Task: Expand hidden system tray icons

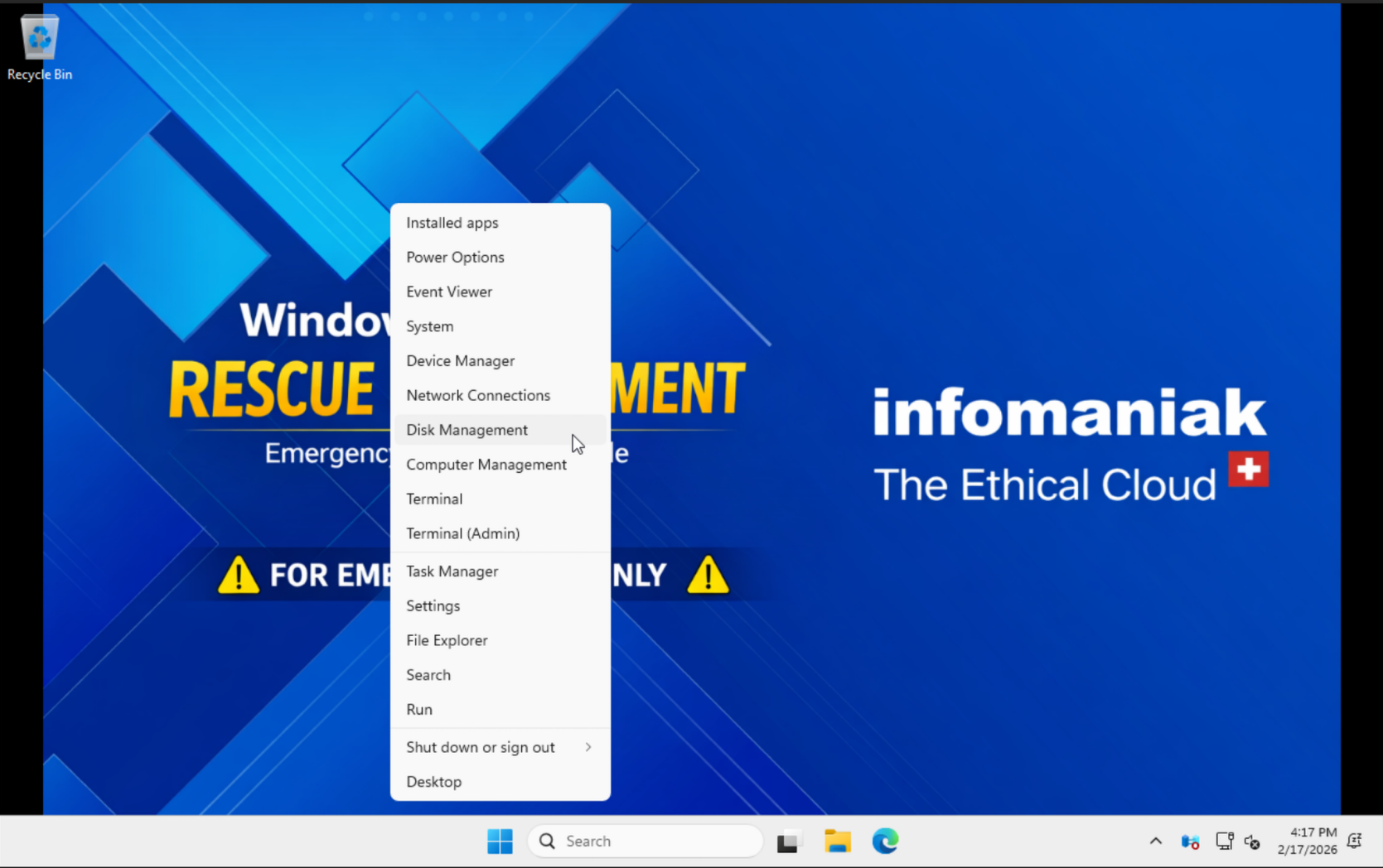Action: tap(1155, 841)
